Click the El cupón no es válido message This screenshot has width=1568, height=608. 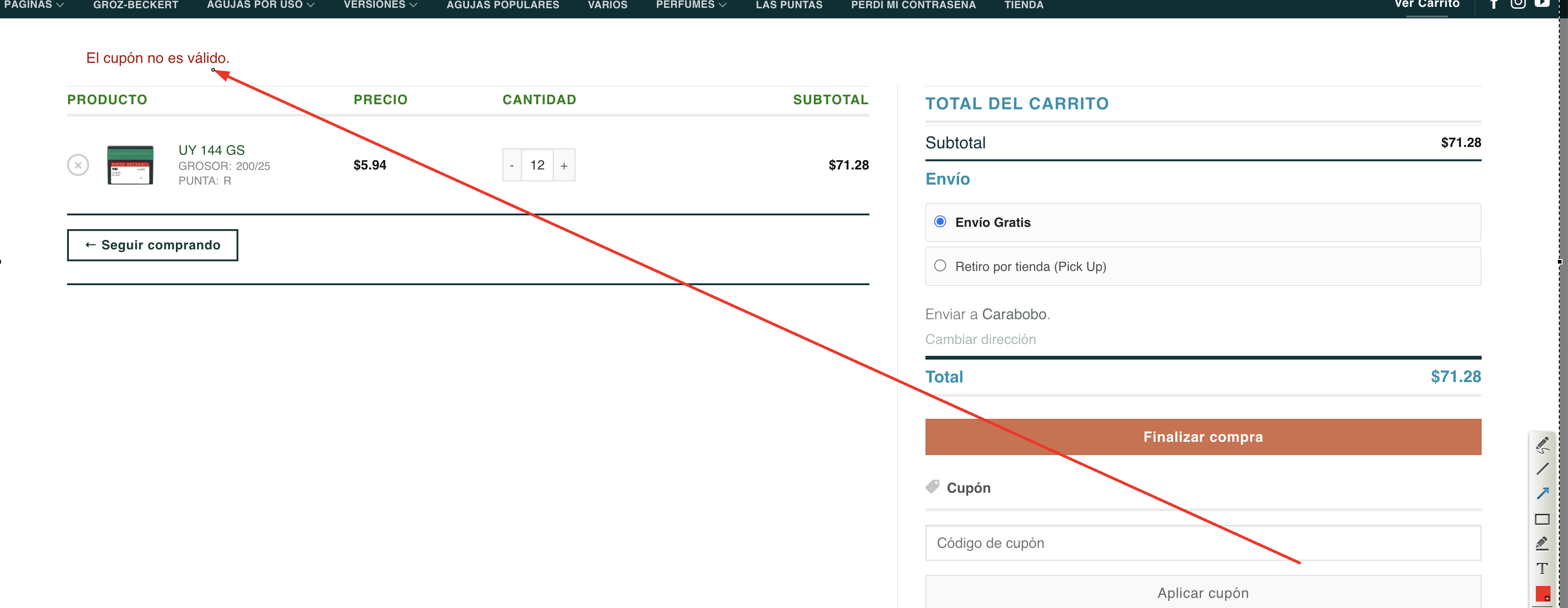point(158,58)
